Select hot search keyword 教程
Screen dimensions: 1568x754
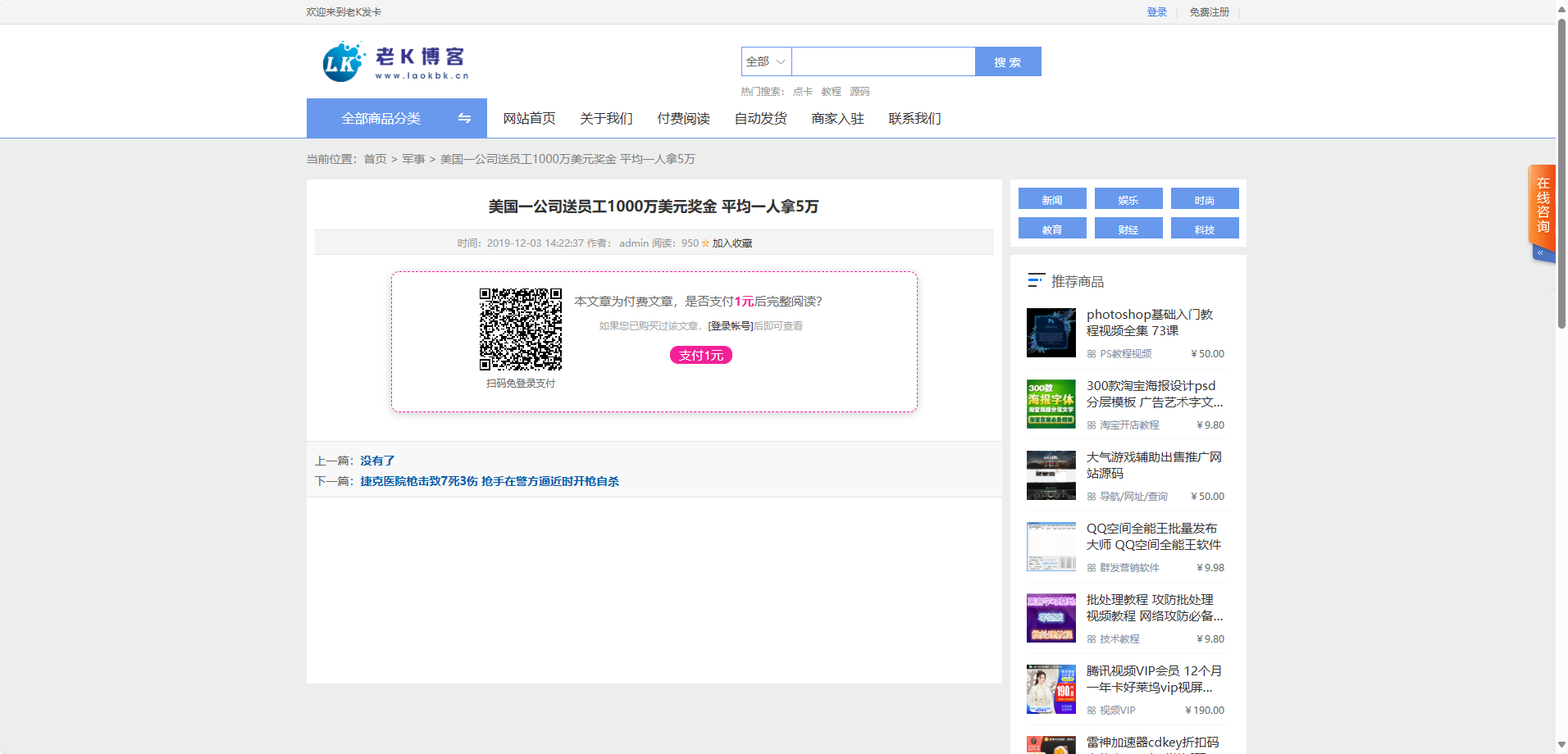[832, 92]
